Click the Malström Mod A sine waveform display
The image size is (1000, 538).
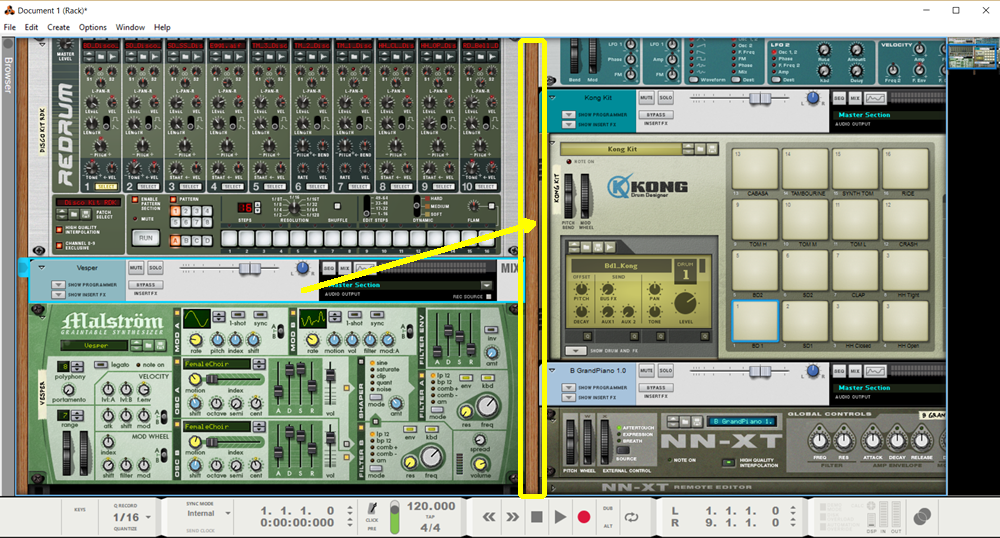pyautogui.click(x=196, y=319)
